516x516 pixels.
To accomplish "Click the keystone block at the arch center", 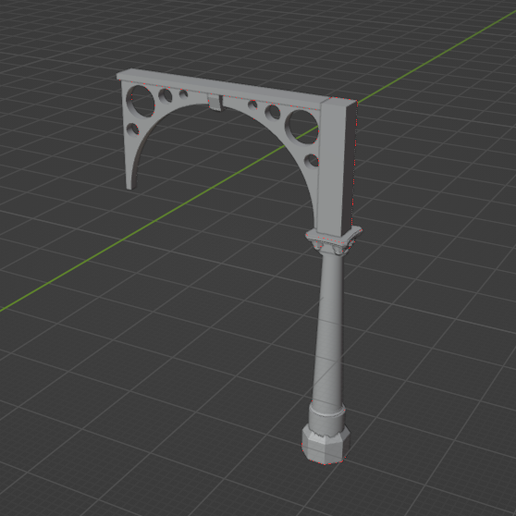I will (x=215, y=102).
